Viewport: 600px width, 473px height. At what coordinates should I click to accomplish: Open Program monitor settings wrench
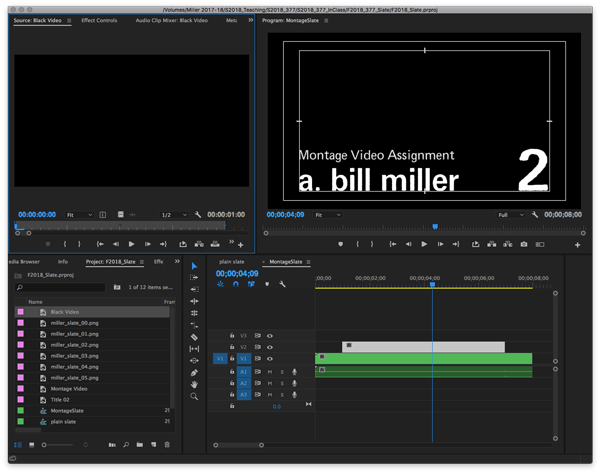[535, 215]
